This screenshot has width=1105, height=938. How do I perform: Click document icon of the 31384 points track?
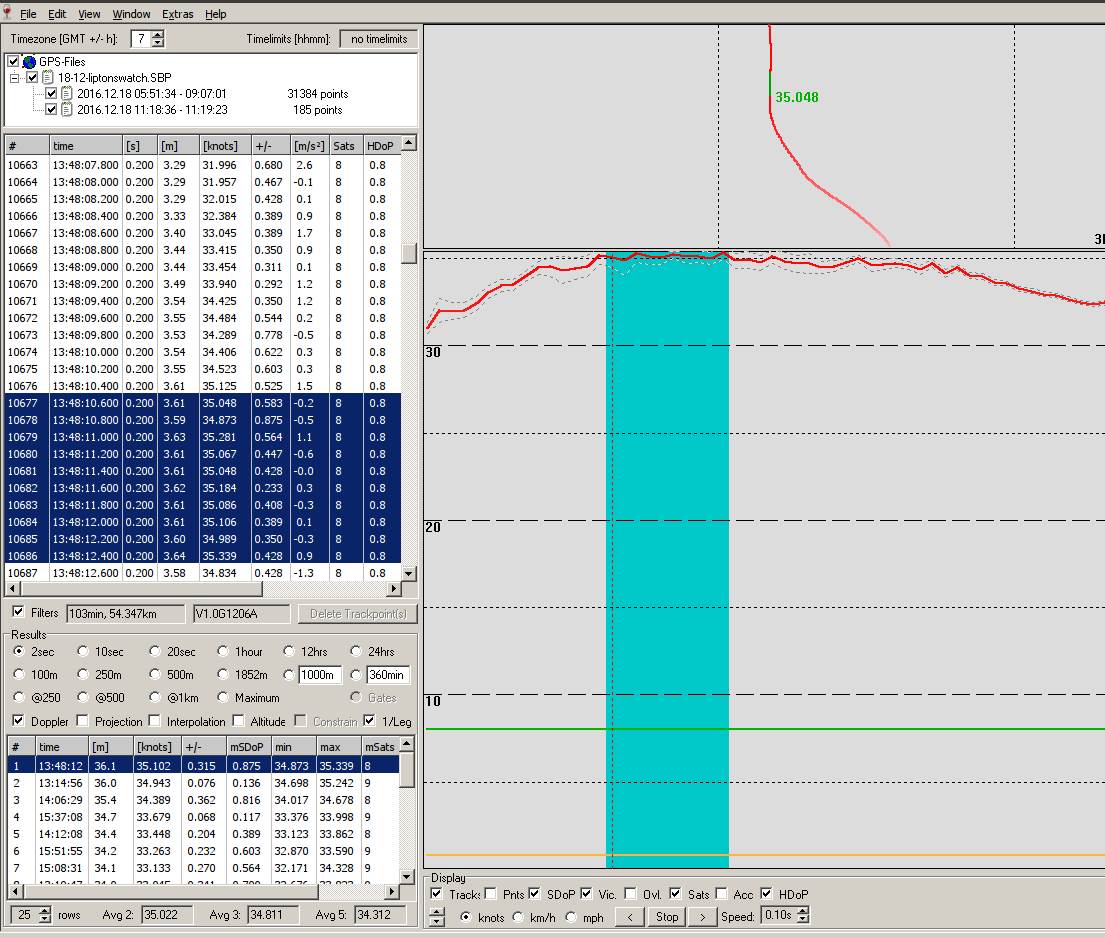pos(64,93)
